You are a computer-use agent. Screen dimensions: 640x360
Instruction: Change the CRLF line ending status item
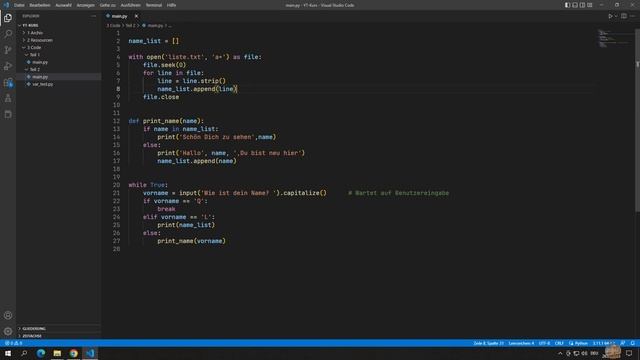[x=559, y=343]
